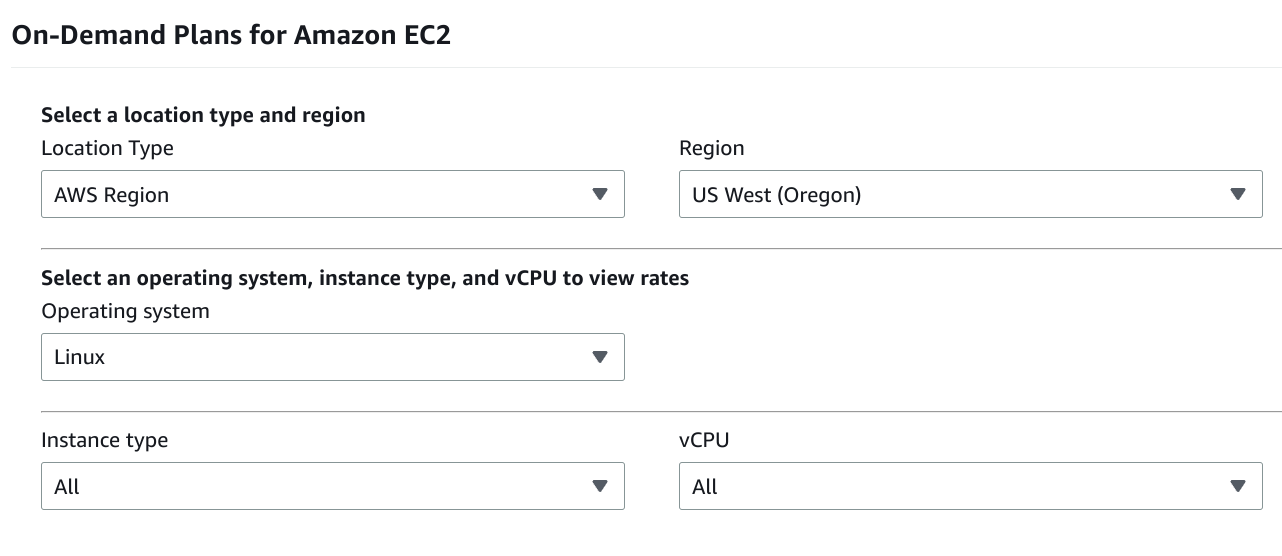Image resolution: width=1282 pixels, height=556 pixels.
Task: Click the Instance type dropdown arrow icon
Action: click(x=600, y=486)
